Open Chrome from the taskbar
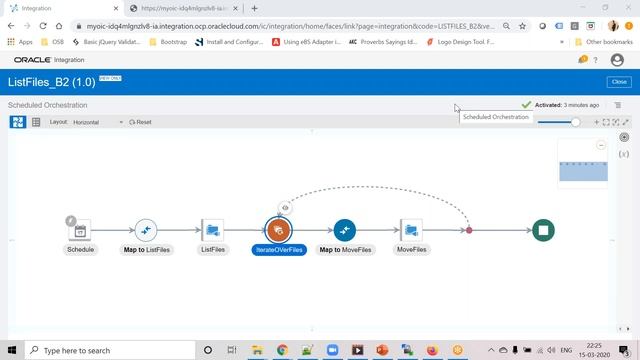 click(282, 350)
